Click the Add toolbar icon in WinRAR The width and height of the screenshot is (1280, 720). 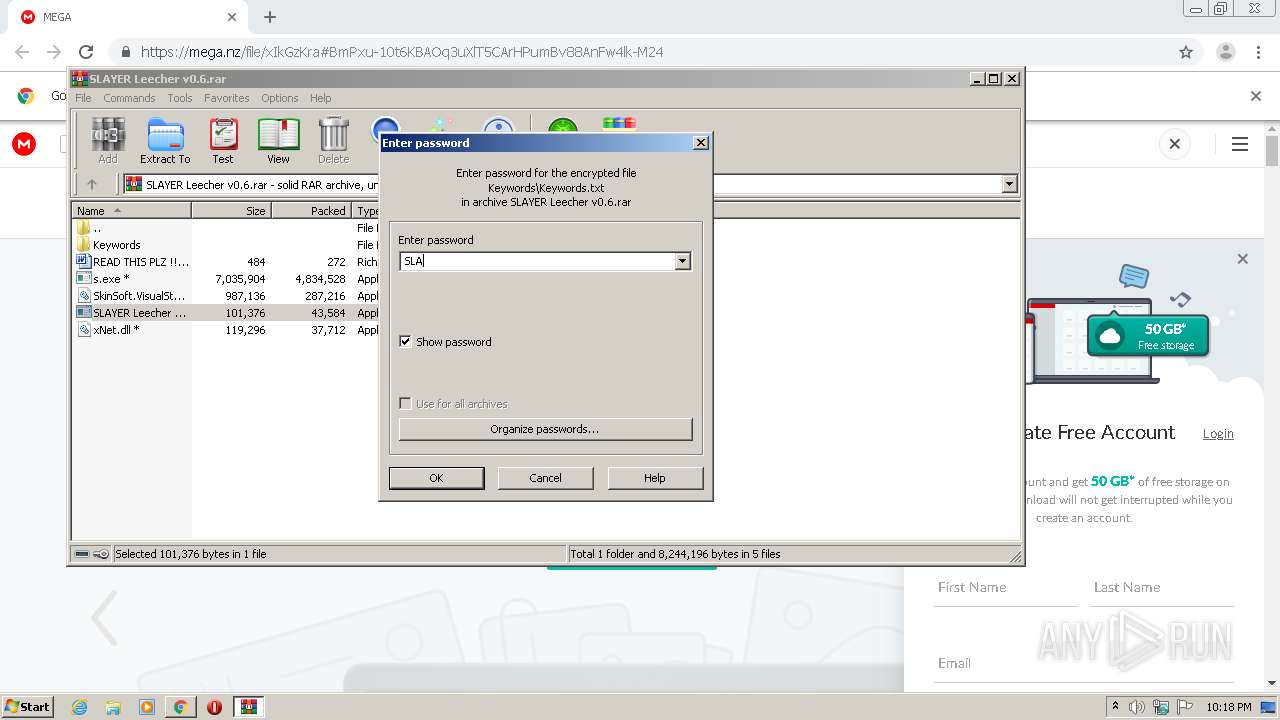[107, 140]
